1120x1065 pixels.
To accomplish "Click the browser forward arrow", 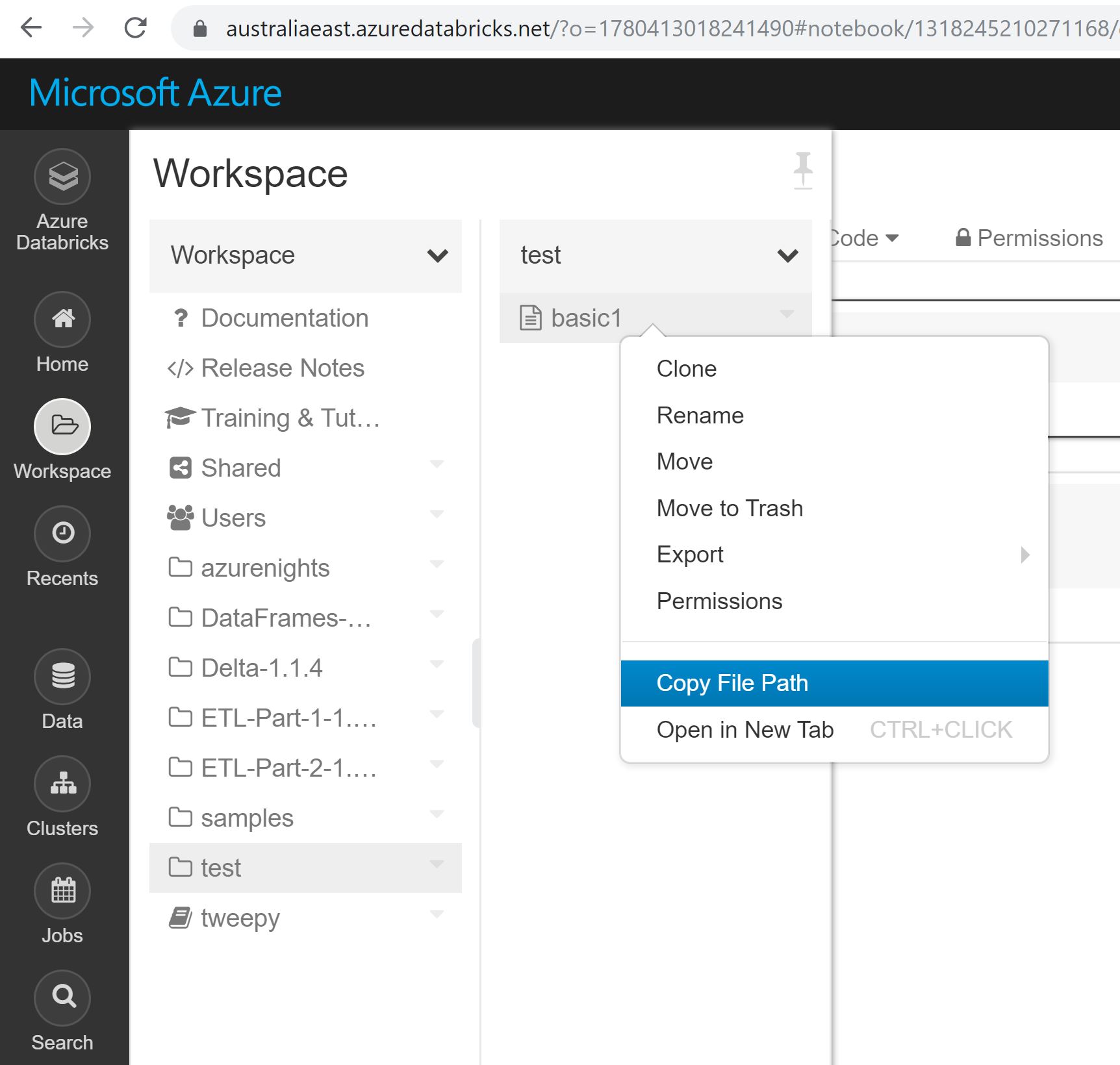I will tap(83, 28).
